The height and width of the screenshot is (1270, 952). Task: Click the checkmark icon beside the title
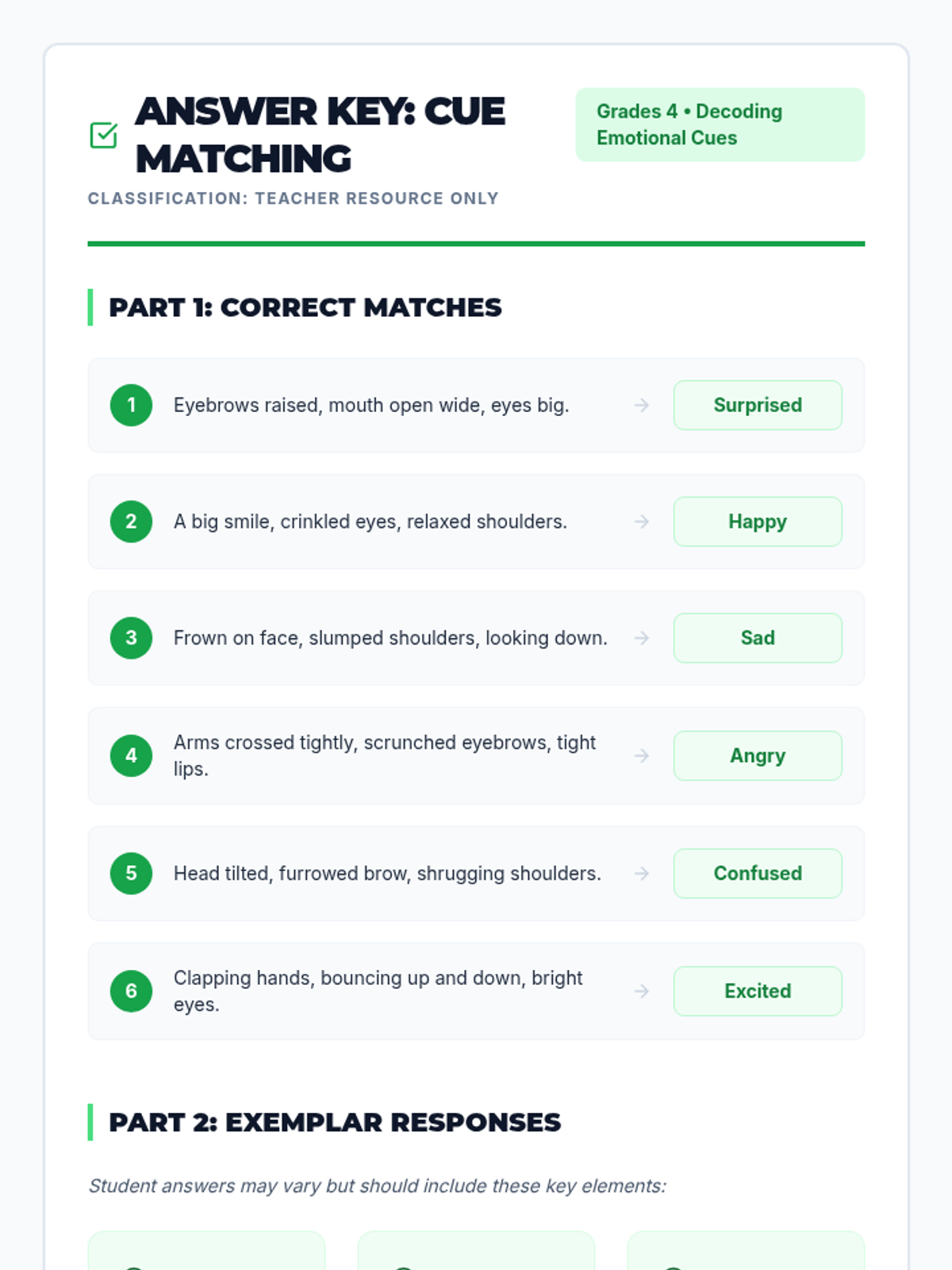pos(104,135)
